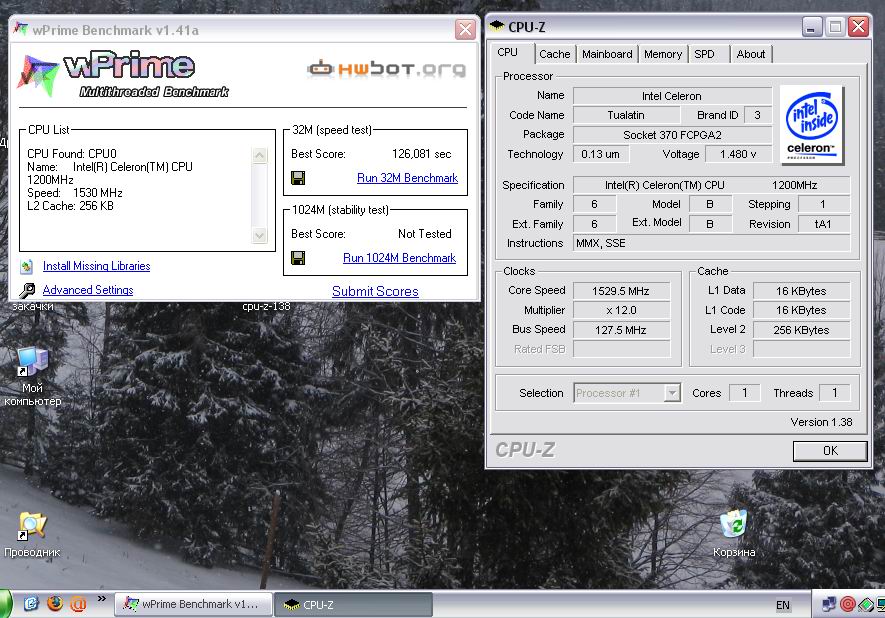This screenshot has width=885, height=618.
Task: Click the L1 Data value 16 KBytes
Action: pos(801,291)
